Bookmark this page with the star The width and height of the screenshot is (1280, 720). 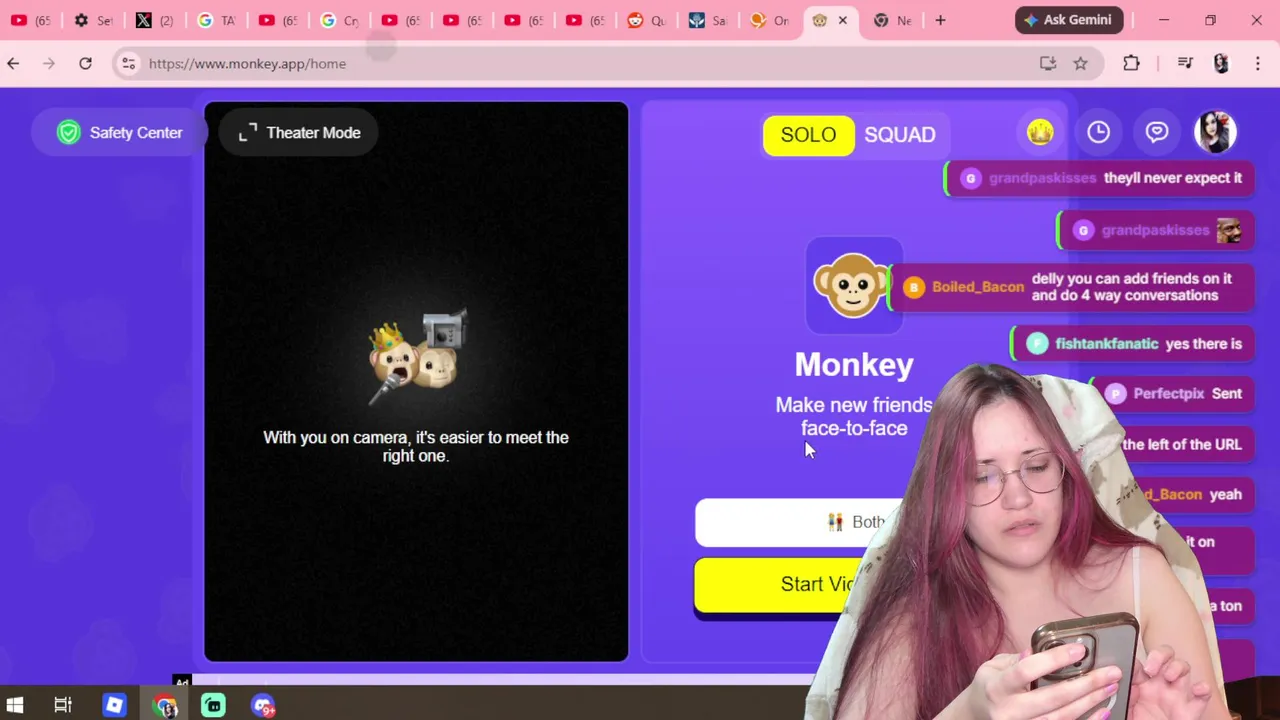(1080, 63)
